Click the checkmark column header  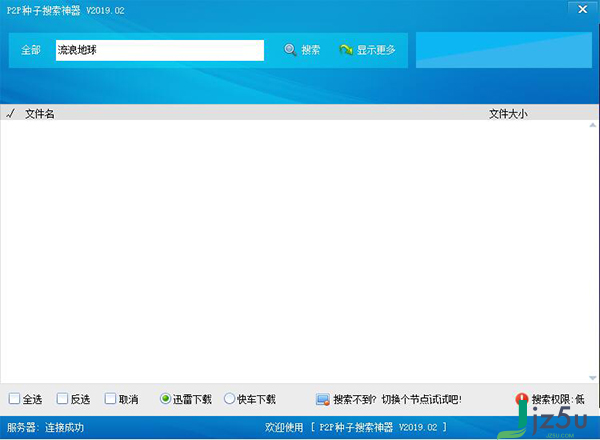(11, 113)
